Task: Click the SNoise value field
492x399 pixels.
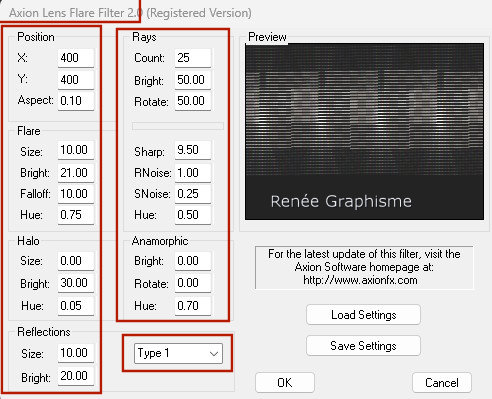Action: 193,194
